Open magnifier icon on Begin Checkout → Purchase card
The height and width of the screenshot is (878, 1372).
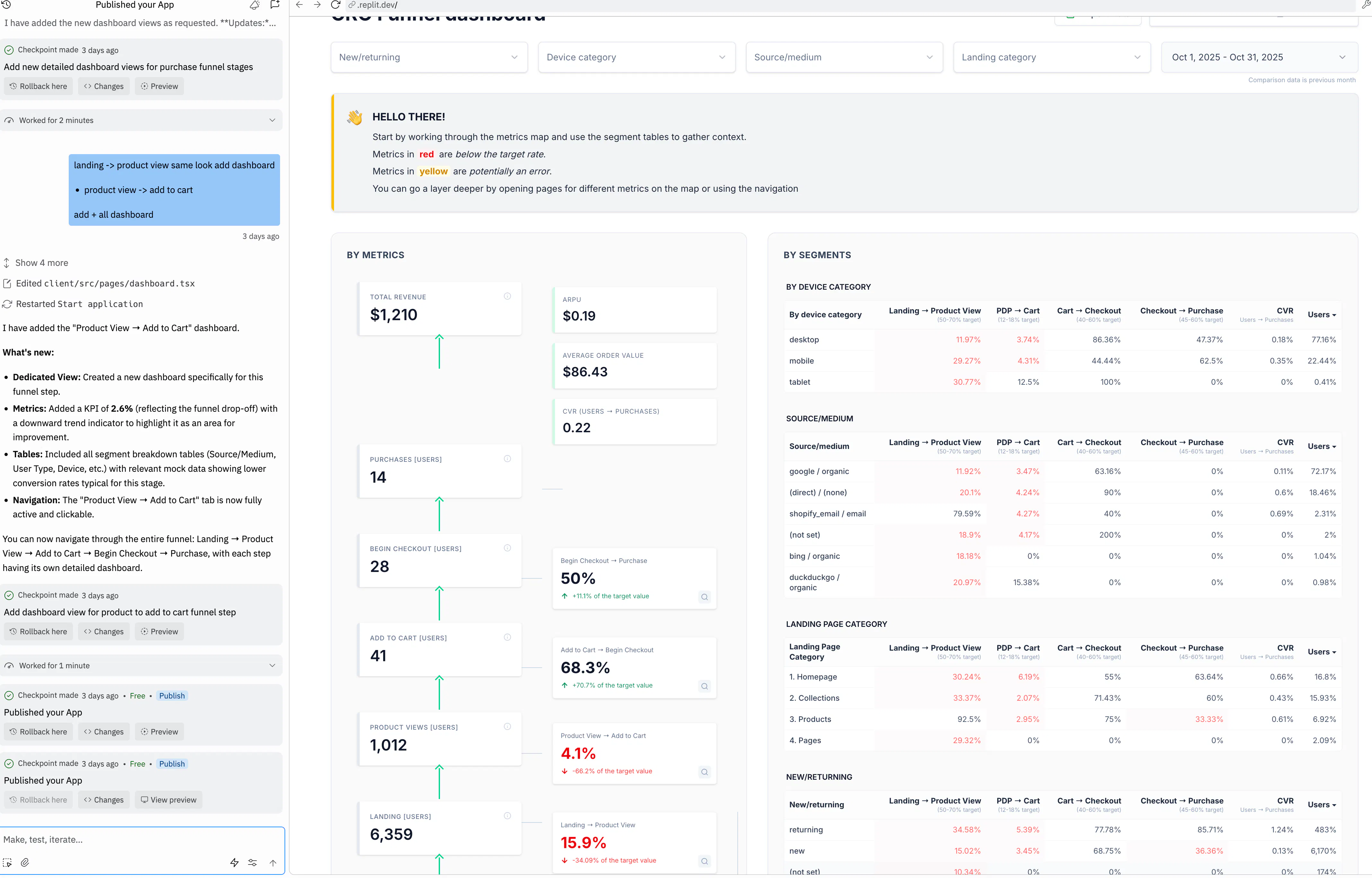tap(705, 597)
